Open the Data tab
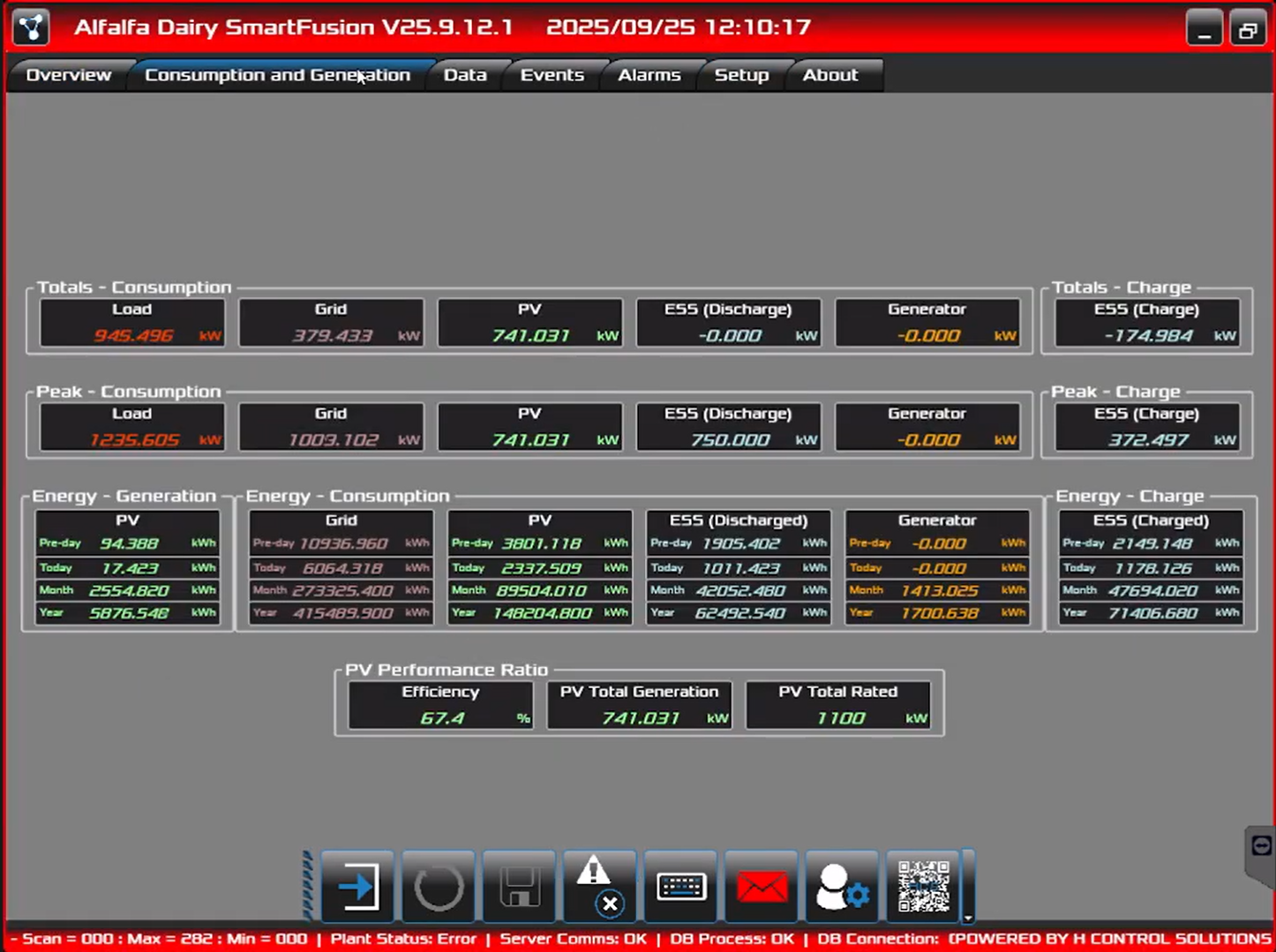The image size is (1276, 952). (465, 75)
